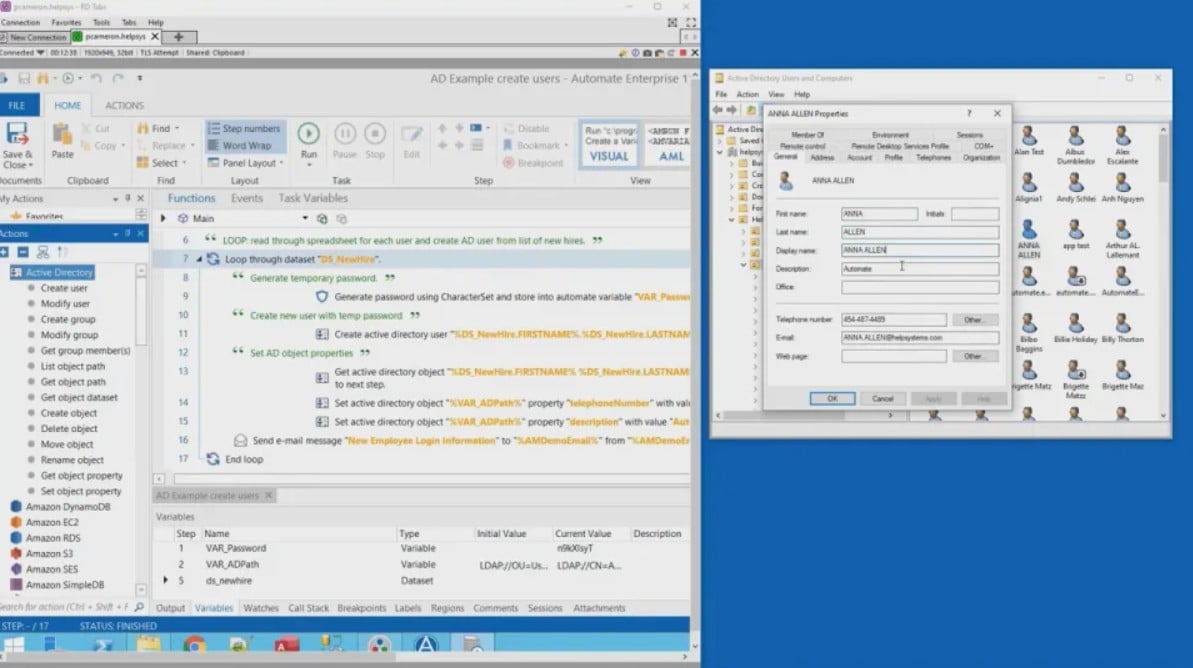Screen dimensions: 1193x668
Task: Toggle Word Wrap in the Layout group
Action: [x=243, y=145]
